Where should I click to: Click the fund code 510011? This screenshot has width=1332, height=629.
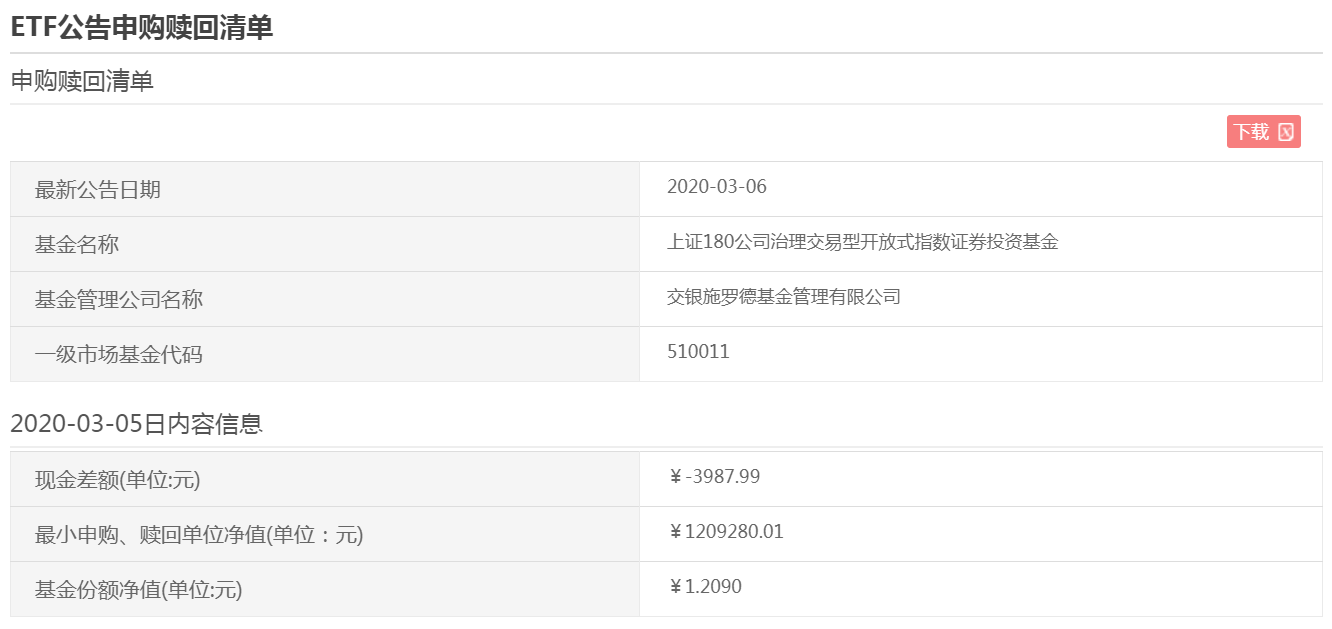698,352
